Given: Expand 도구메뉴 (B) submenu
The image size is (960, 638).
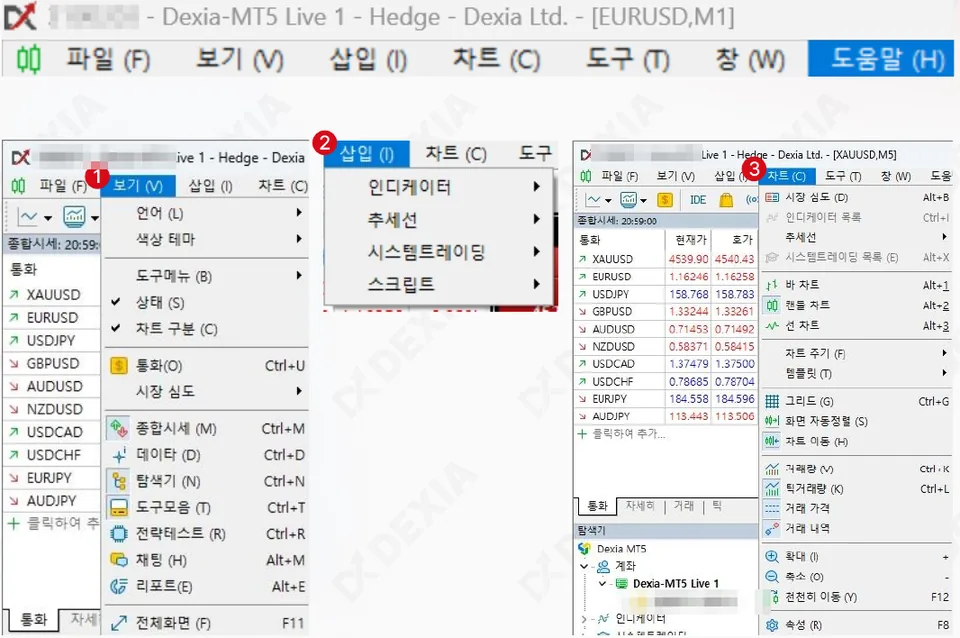Looking at the screenshot, I should [x=206, y=276].
